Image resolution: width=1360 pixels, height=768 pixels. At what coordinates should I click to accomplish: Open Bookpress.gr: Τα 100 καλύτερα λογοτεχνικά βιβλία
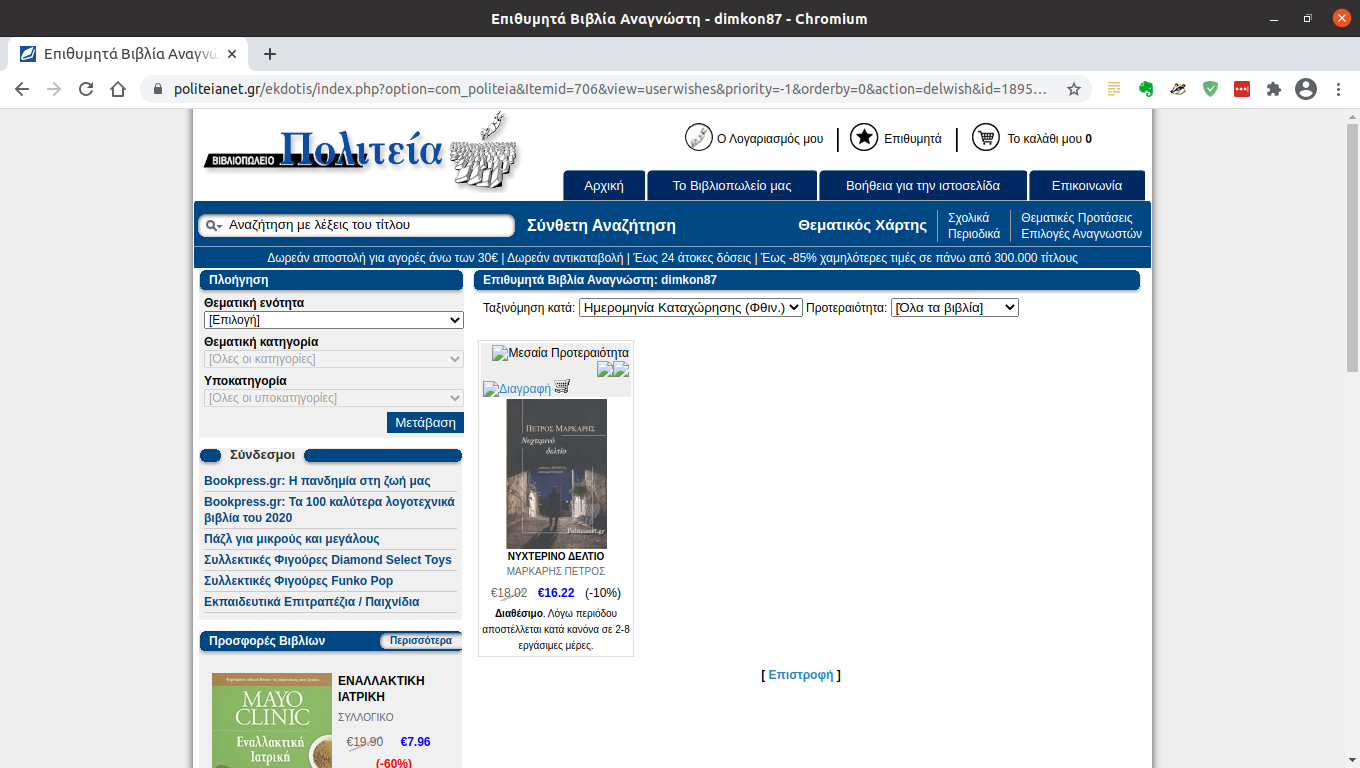(329, 510)
